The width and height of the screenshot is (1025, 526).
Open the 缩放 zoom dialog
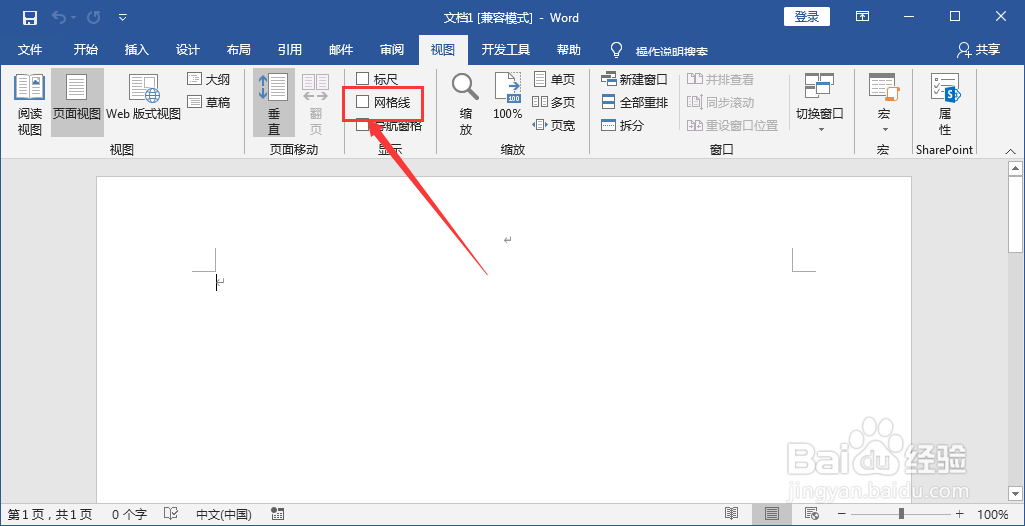(465, 104)
